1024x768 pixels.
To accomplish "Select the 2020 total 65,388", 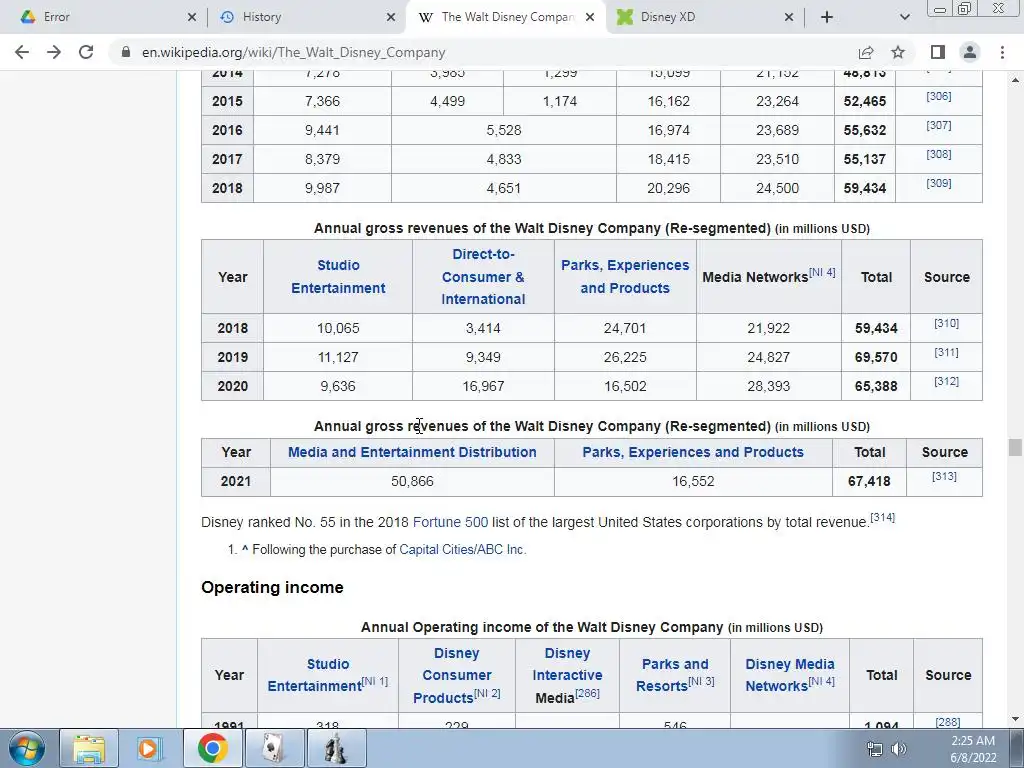I will click(x=876, y=386).
